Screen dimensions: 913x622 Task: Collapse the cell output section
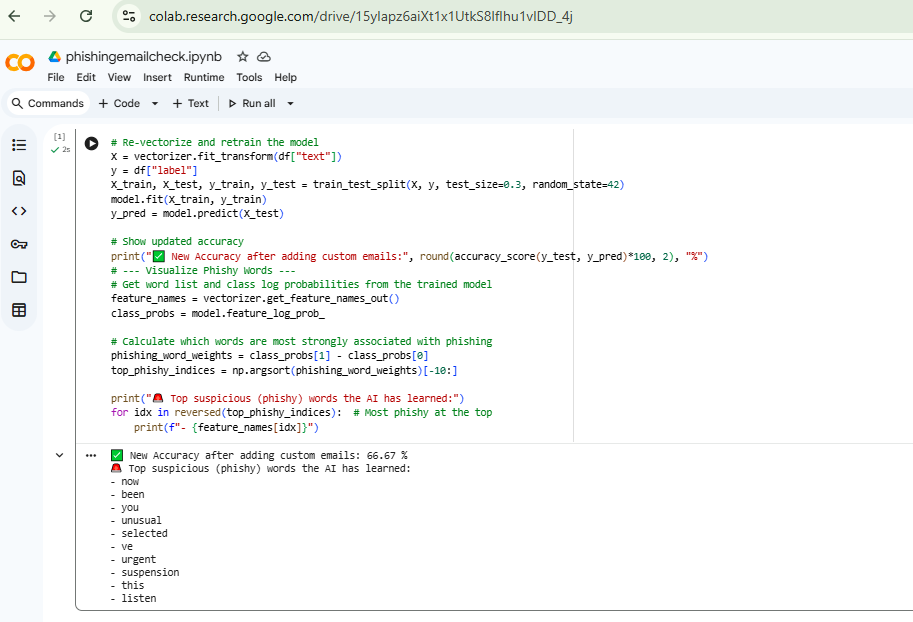(x=59, y=455)
